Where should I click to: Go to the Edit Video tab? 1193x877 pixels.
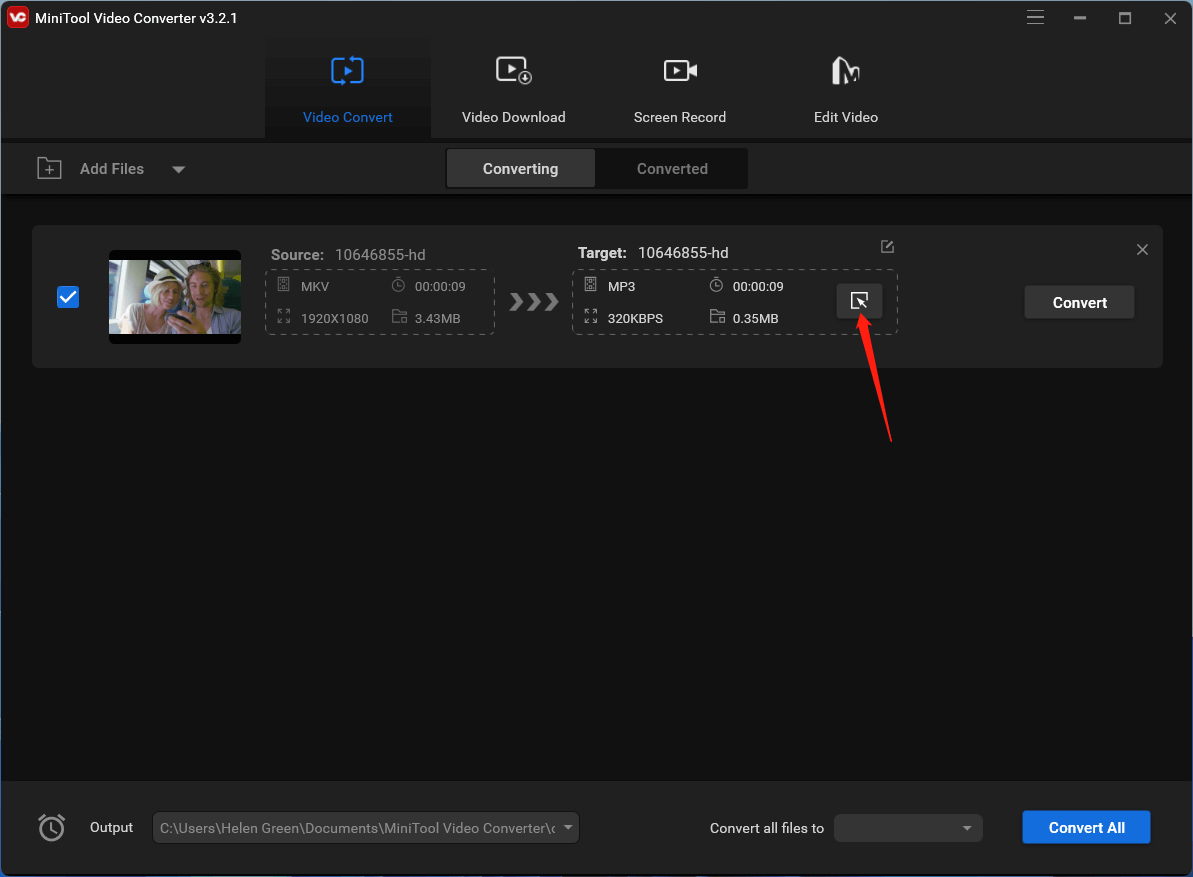tap(845, 88)
